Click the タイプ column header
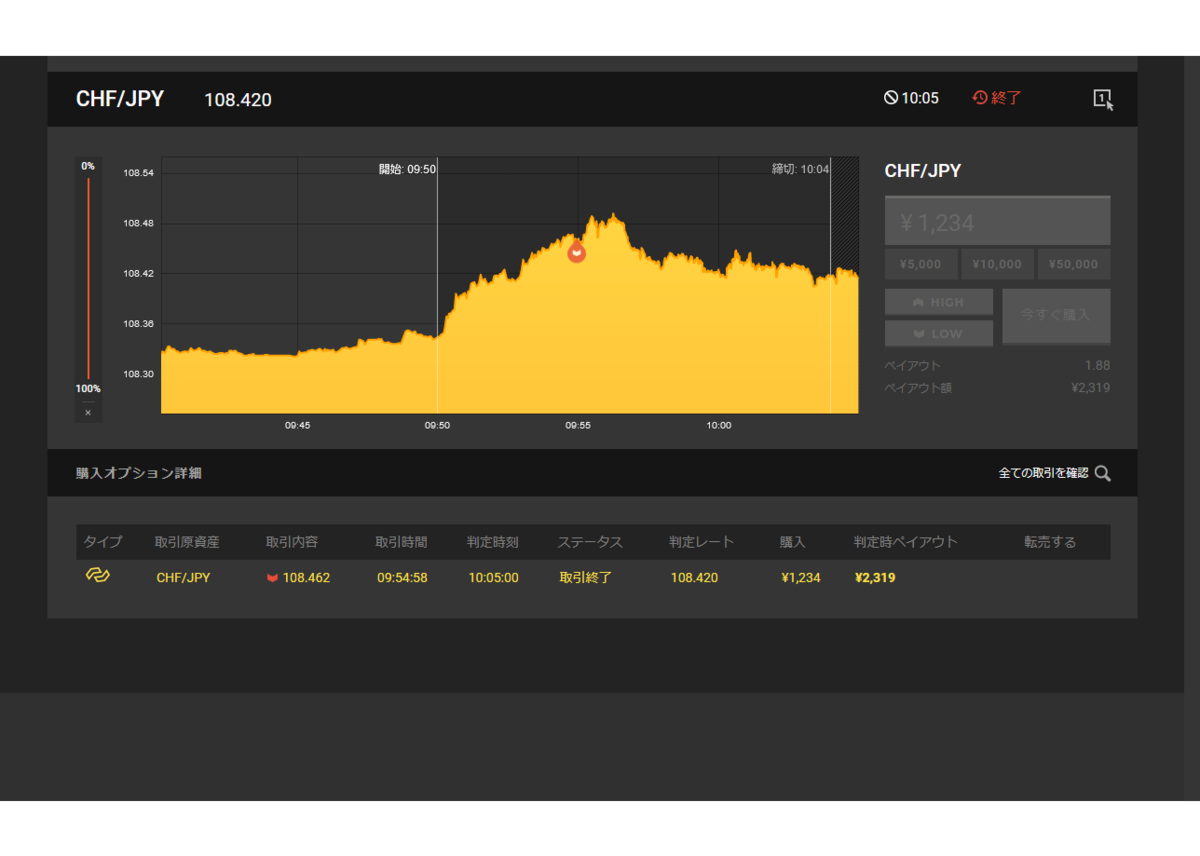Screen dimensions: 1200x856 coord(102,542)
